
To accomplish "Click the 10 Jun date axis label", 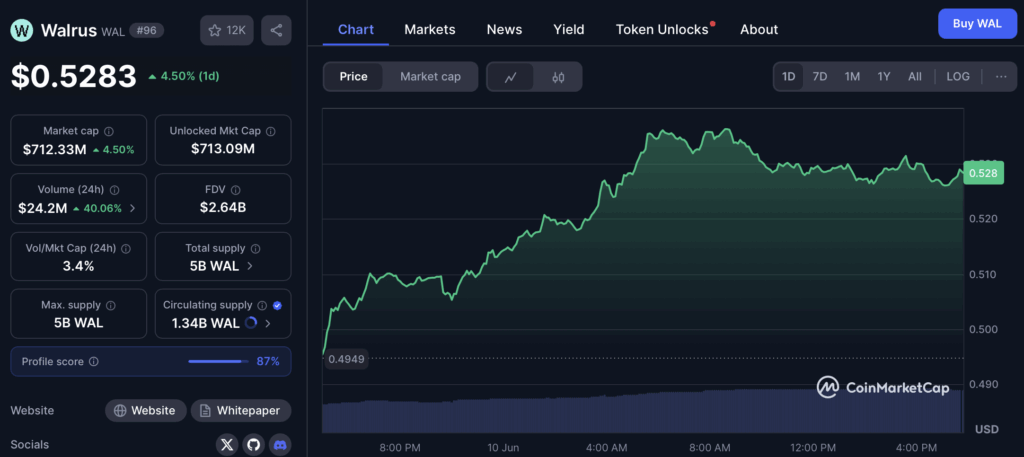I will coord(504,448).
